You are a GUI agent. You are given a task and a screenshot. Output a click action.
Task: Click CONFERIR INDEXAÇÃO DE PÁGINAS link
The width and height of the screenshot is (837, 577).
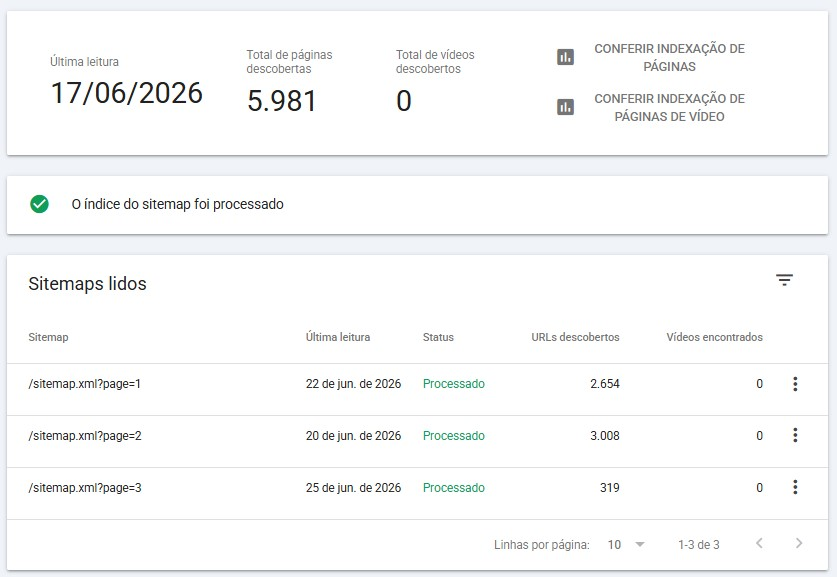(669, 58)
